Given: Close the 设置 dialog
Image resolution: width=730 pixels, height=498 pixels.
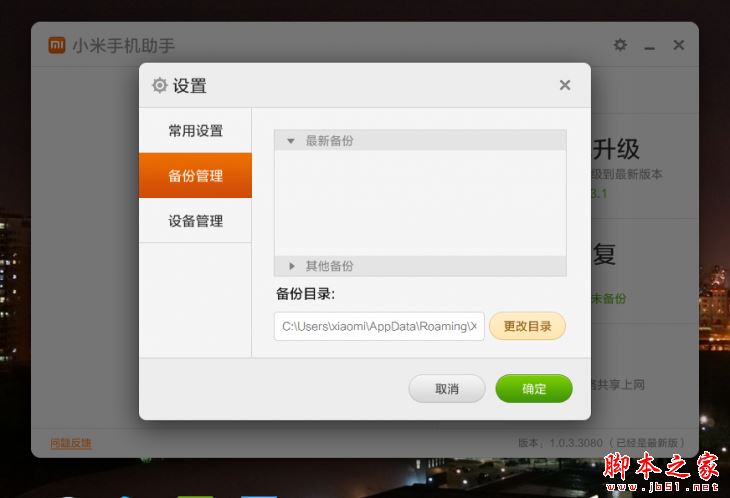Looking at the screenshot, I should coord(565,85).
